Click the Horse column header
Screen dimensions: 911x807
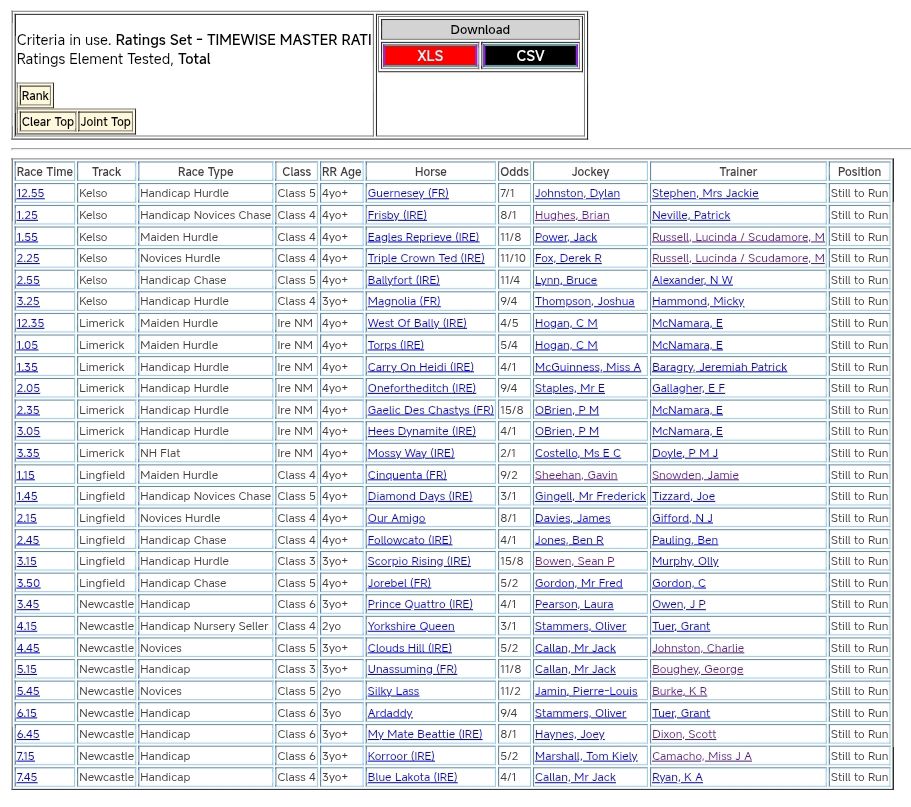tap(430, 172)
